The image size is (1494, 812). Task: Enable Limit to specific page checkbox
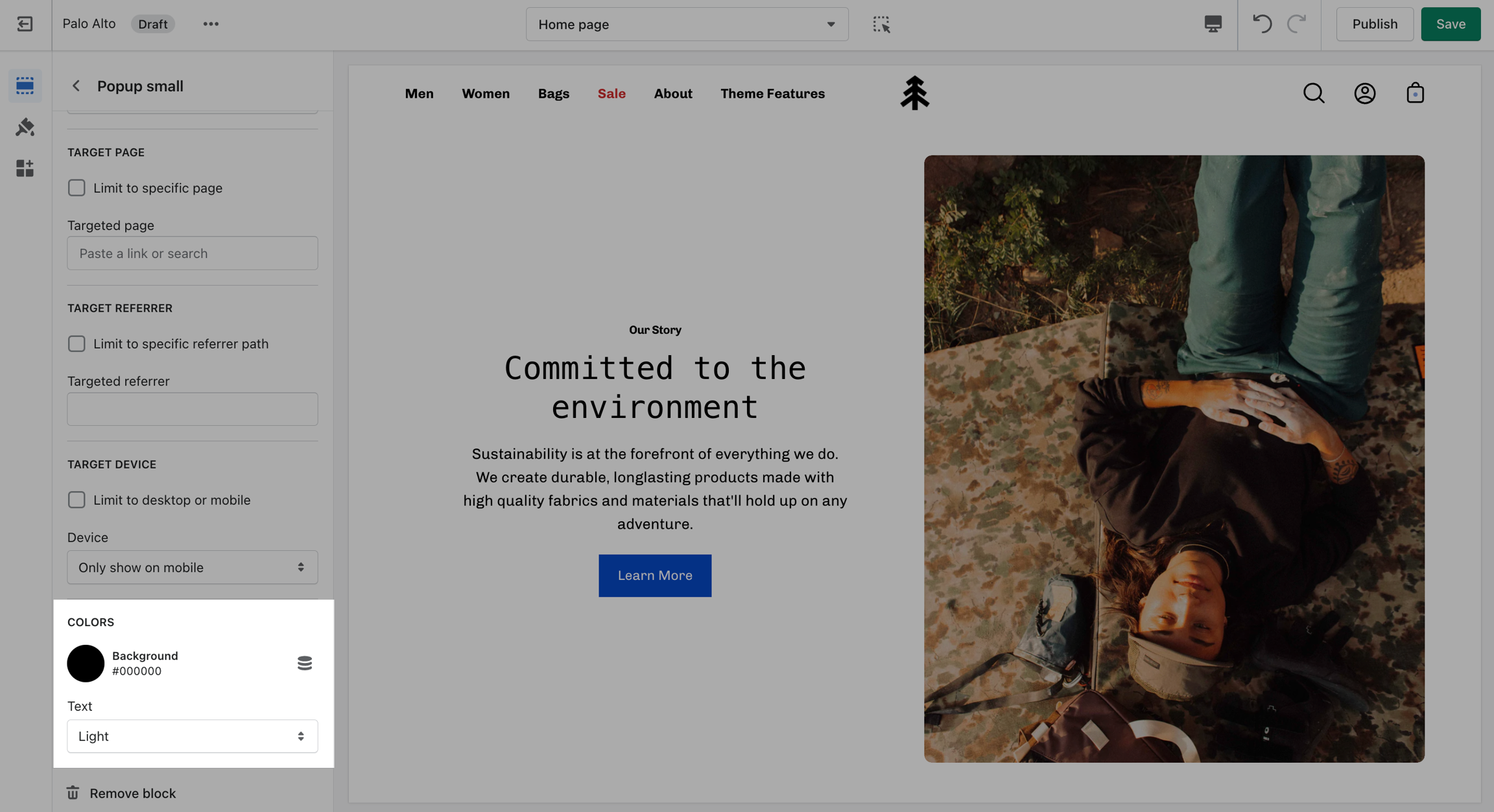click(77, 188)
